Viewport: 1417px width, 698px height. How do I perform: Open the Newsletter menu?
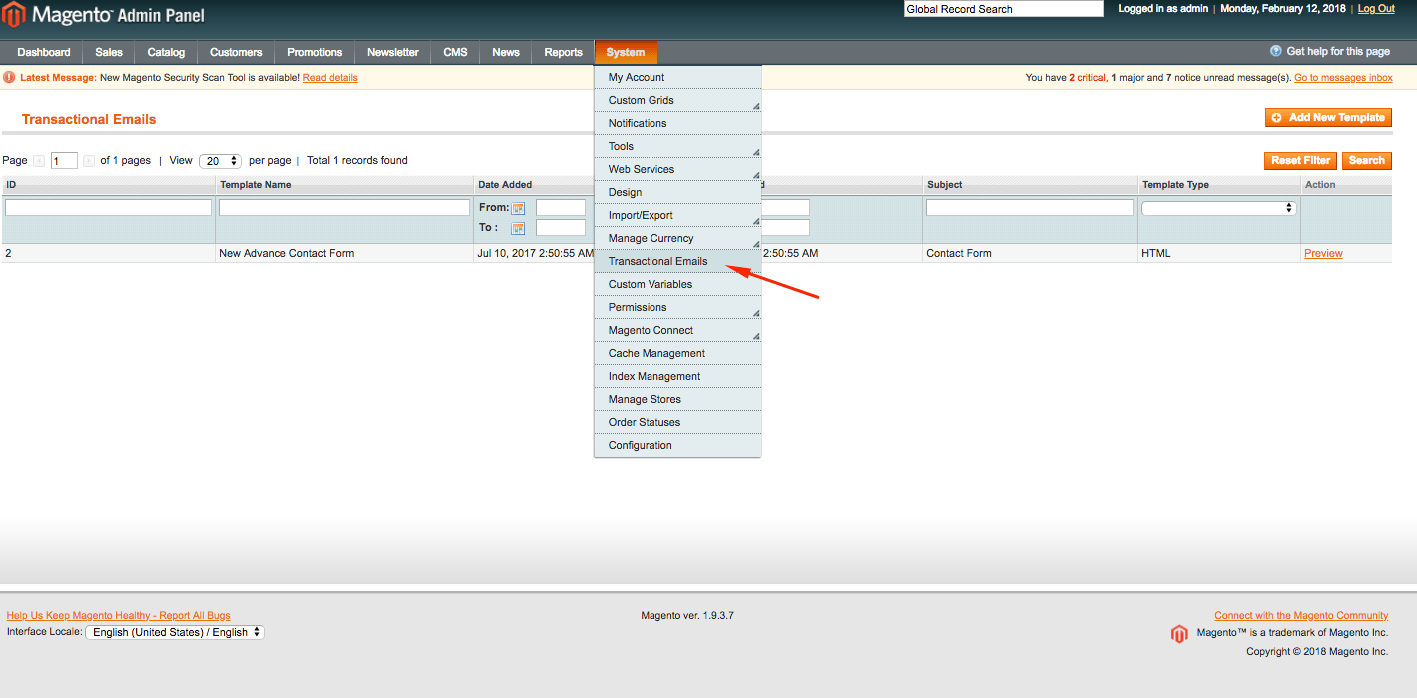[x=393, y=52]
